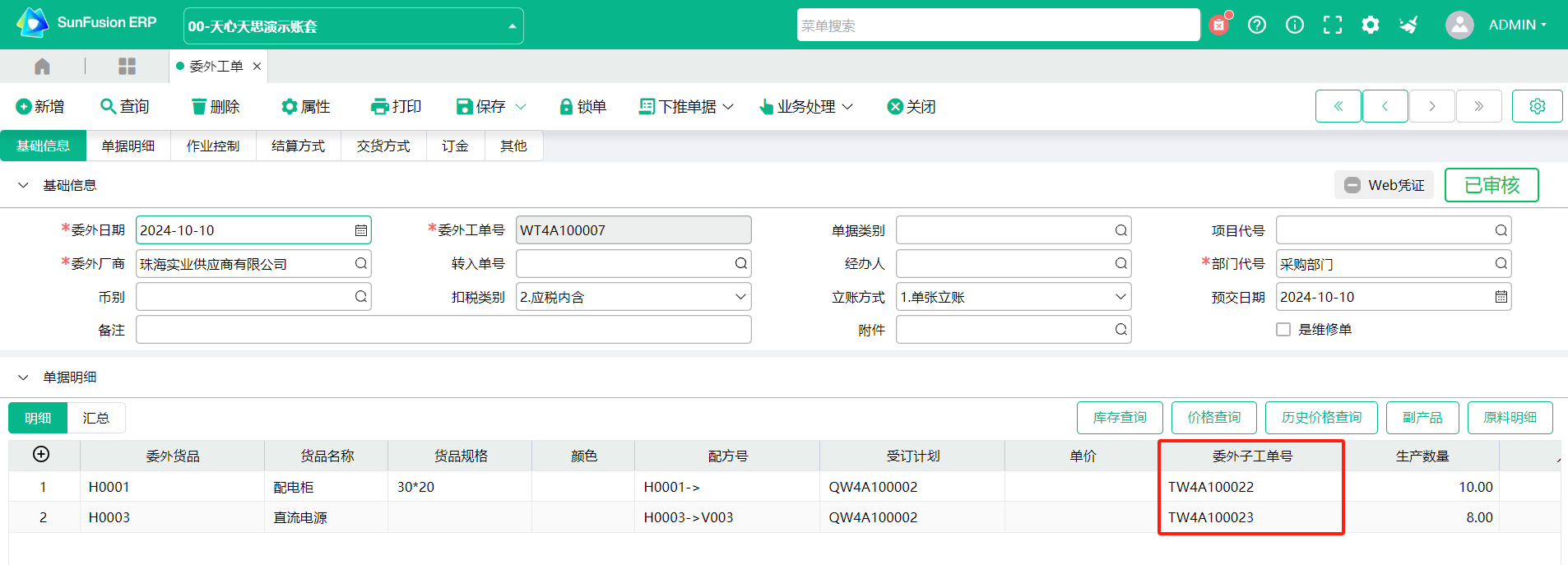This screenshot has width=1568, height=565.
Task: Switch to the 订金 tab
Action: click(455, 146)
